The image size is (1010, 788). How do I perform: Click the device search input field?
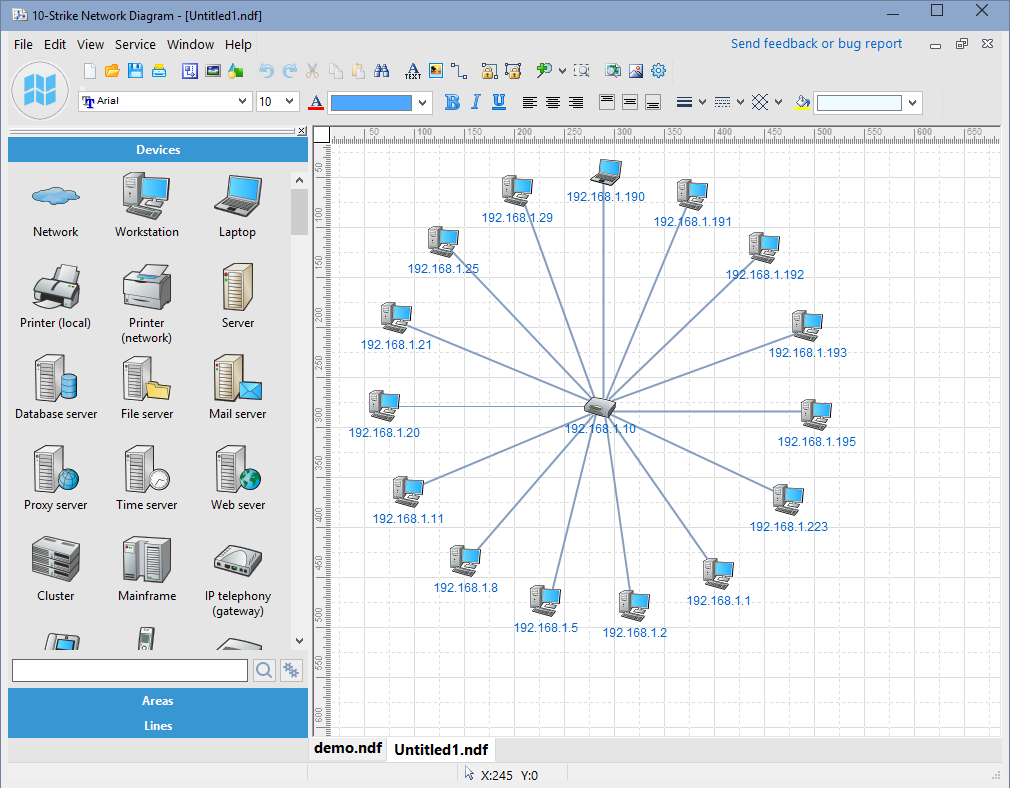(x=129, y=670)
